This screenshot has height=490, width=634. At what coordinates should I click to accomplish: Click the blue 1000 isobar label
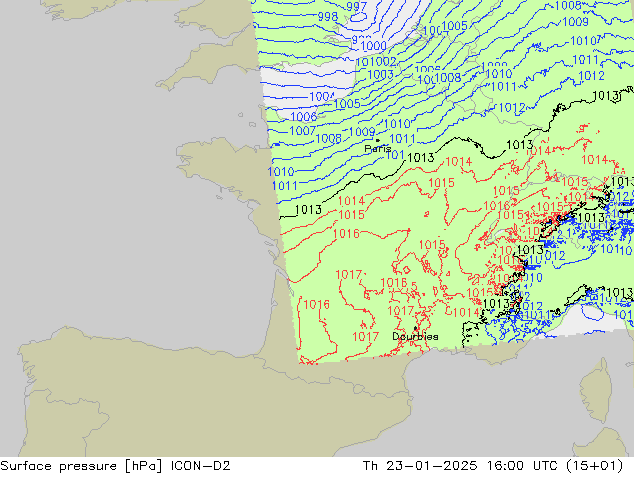pyautogui.click(x=373, y=46)
